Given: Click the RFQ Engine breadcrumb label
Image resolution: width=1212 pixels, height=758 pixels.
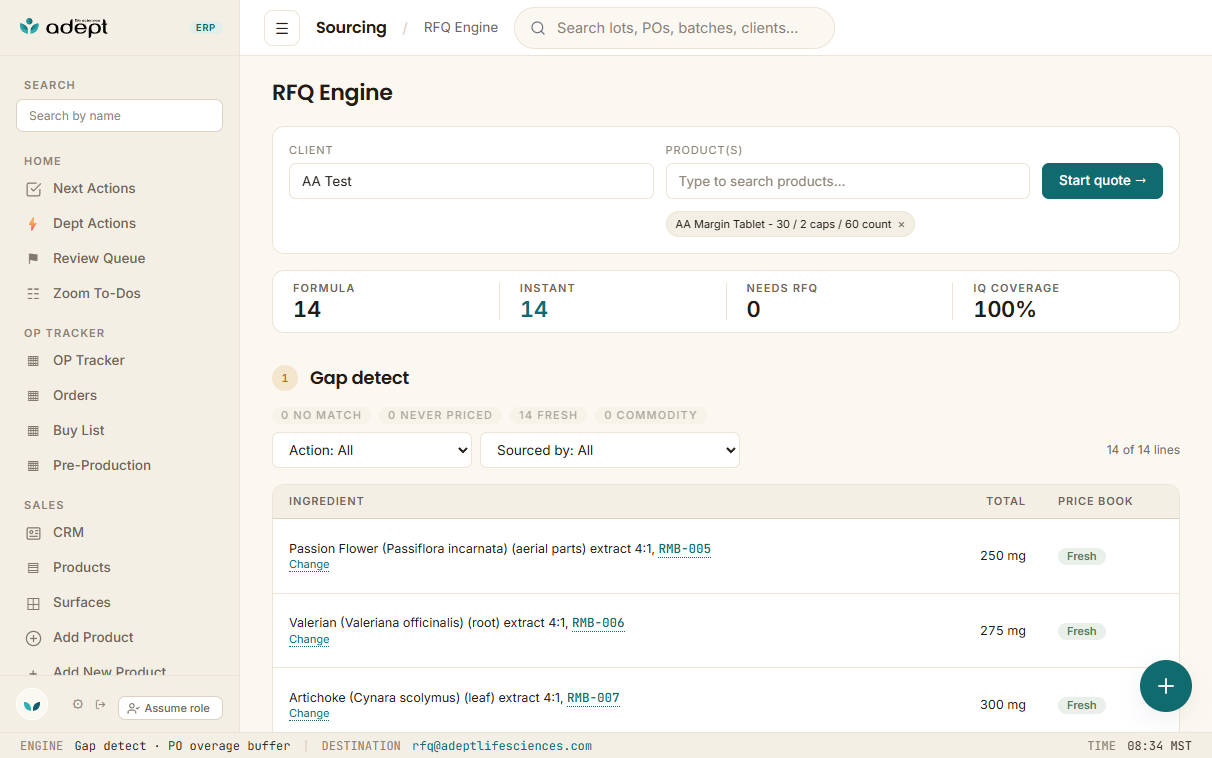Looking at the screenshot, I should [x=461, y=28].
